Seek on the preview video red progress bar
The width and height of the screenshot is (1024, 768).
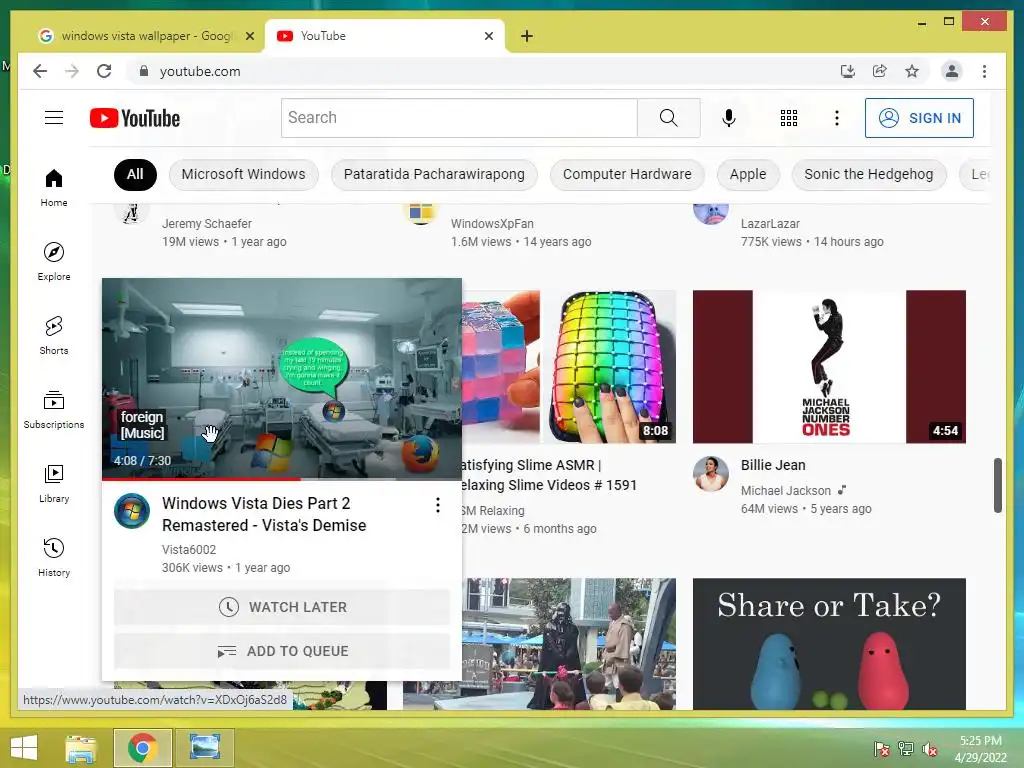(282, 479)
